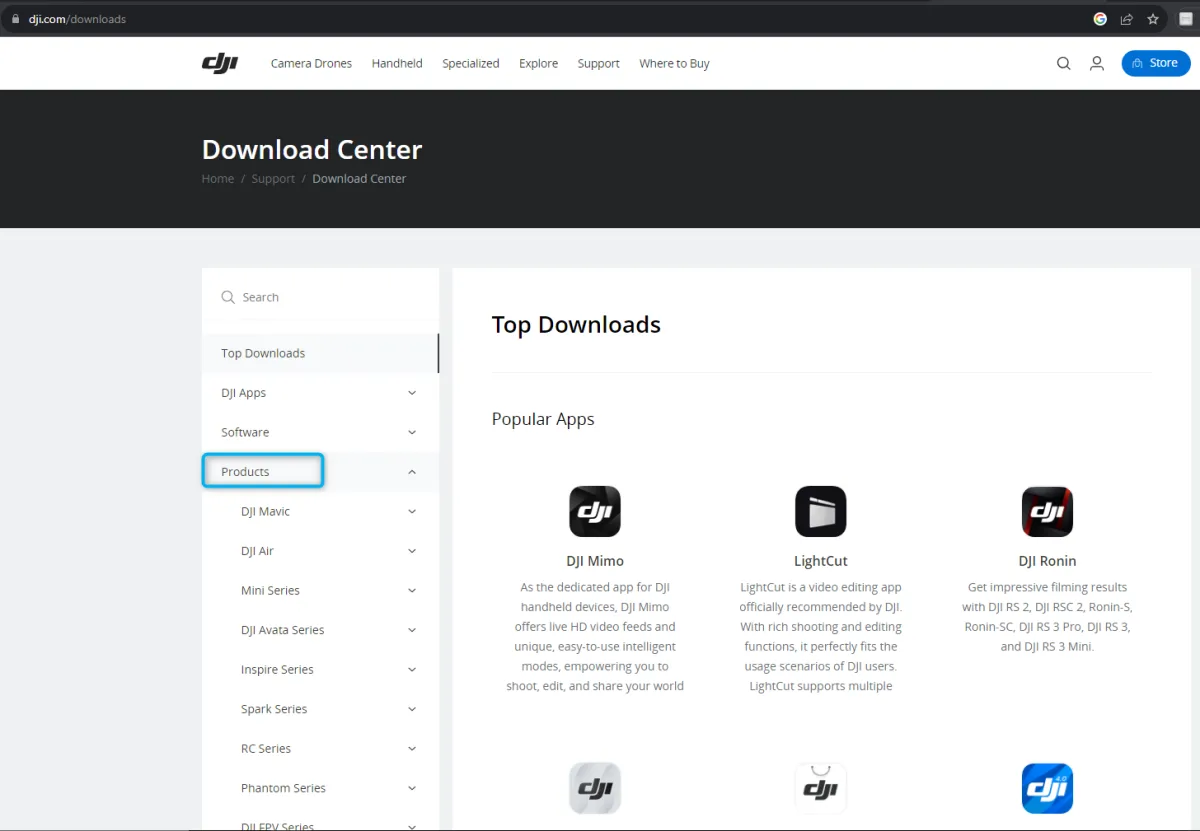This screenshot has width=1200, height=831.
Task: Open the Where to Buy menu
Action: [674, 63]
